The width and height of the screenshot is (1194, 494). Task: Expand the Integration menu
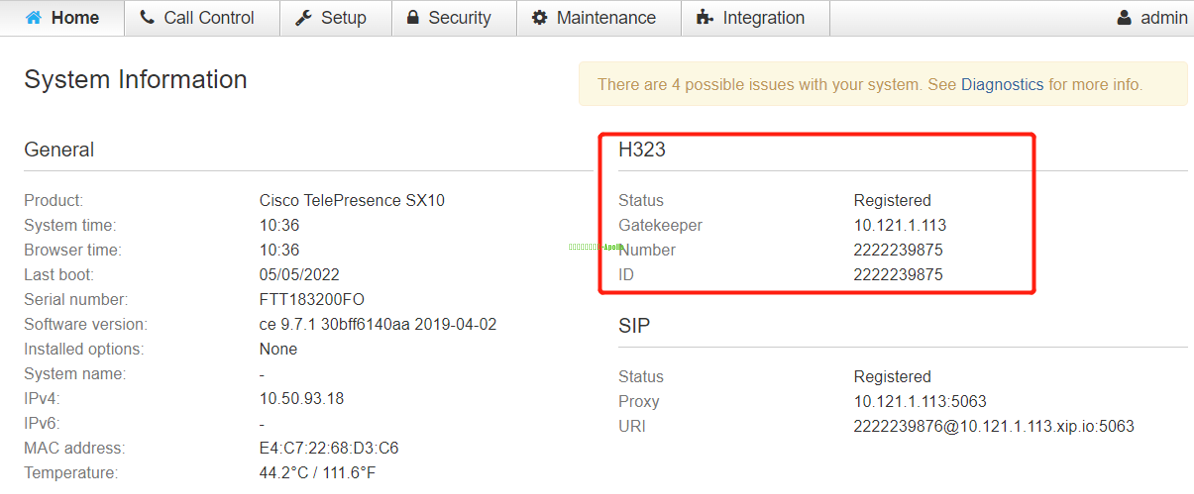763,18
